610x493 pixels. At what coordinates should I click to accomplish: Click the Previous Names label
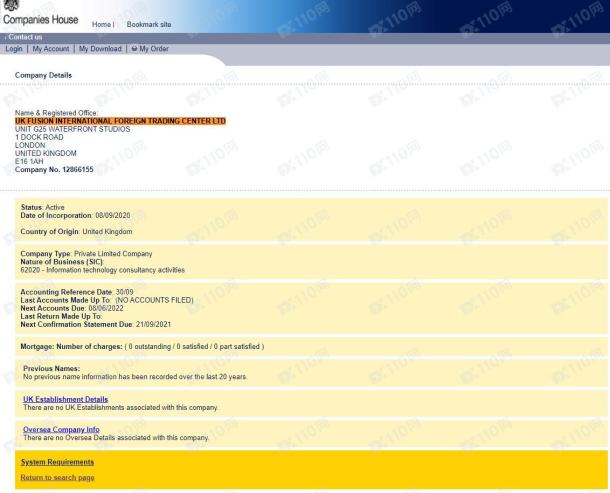tap(51, 368)
